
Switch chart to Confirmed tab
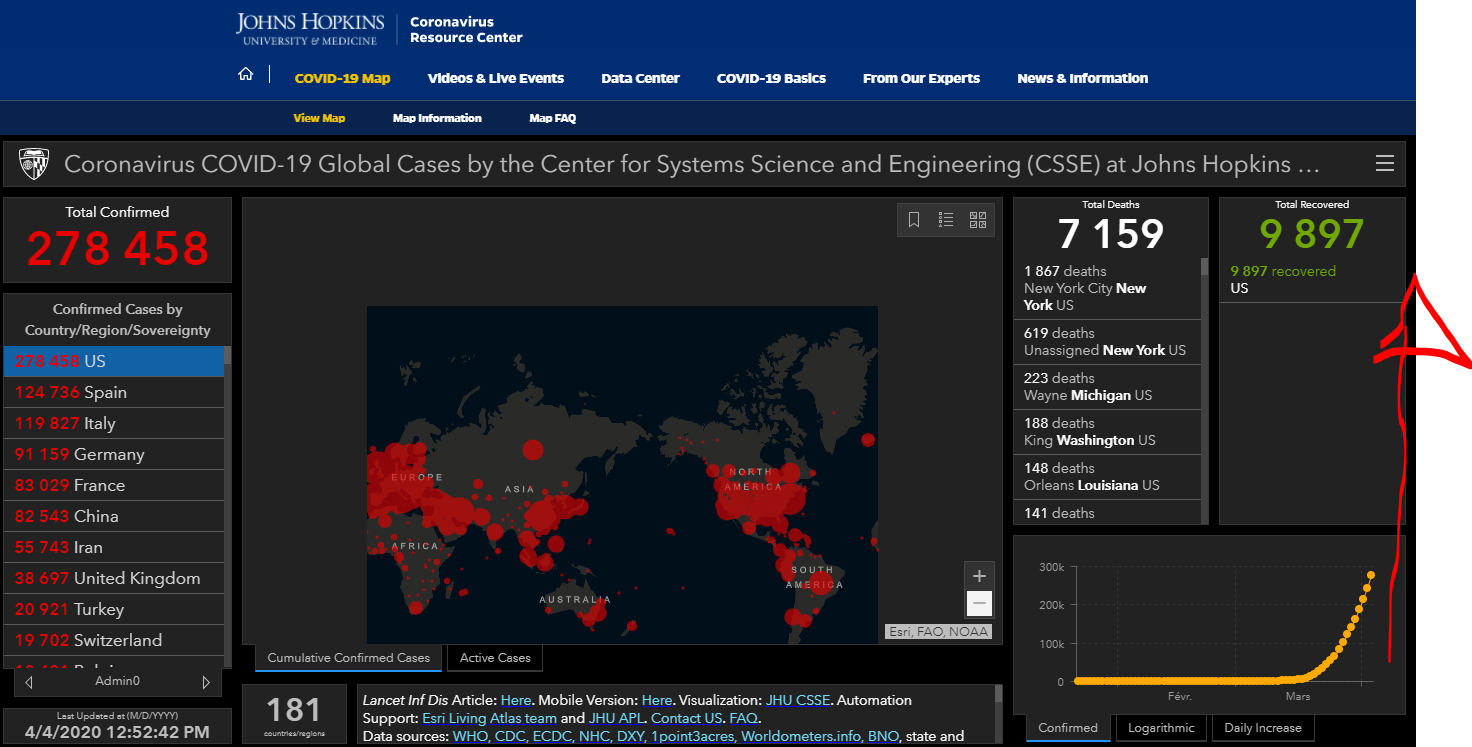(x=1067, y=728)
